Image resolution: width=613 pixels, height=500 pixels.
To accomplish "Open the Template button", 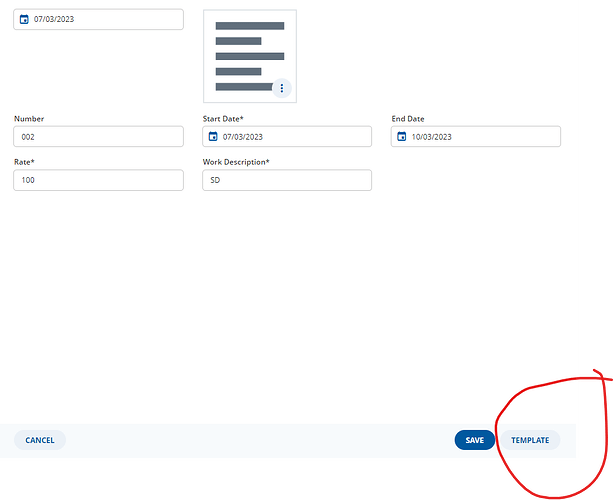I will pos(530,440).
